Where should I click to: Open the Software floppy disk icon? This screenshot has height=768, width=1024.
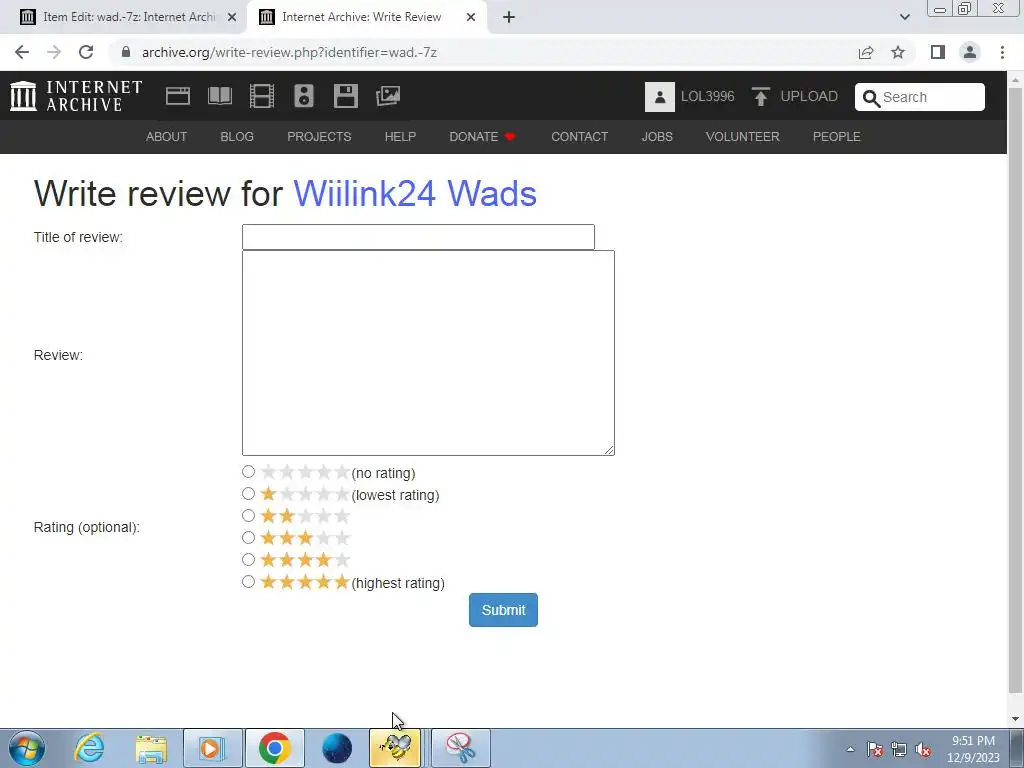[345, 96]
